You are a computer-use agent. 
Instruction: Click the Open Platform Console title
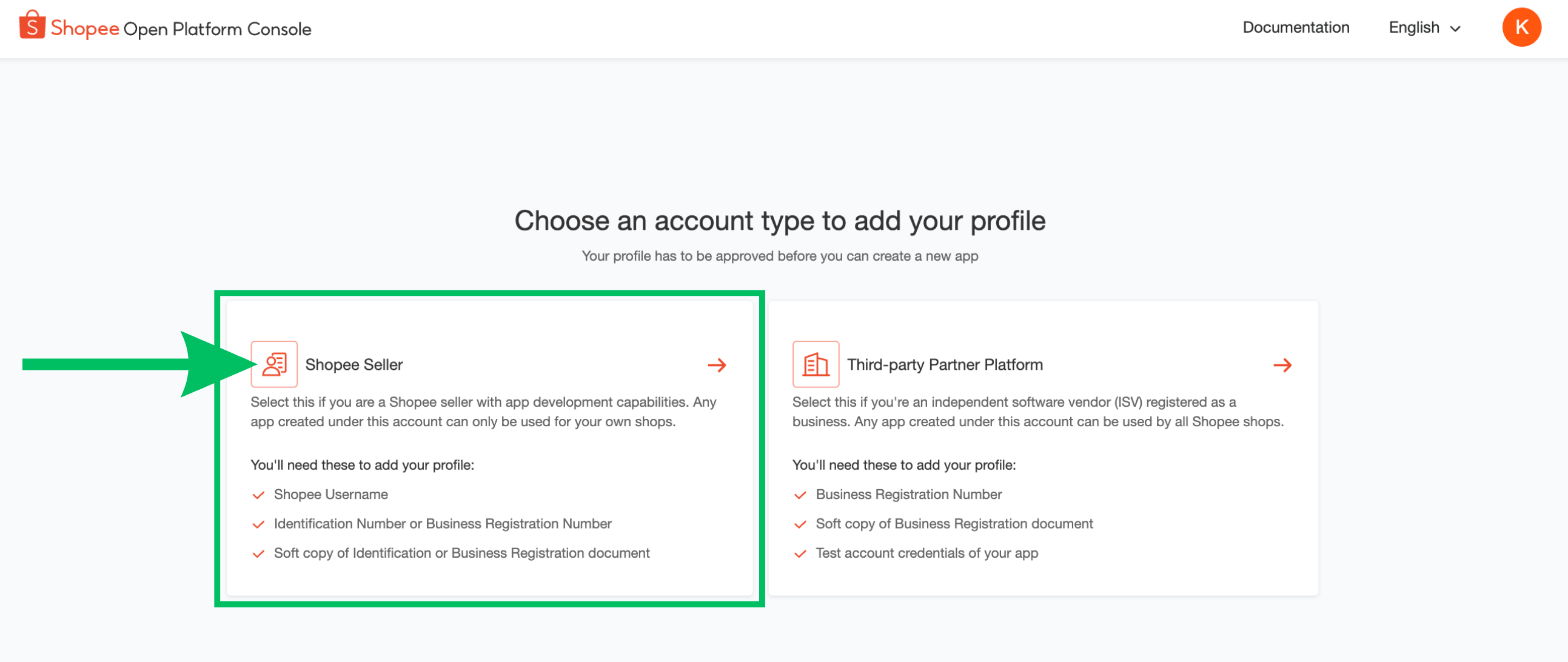[217, 28]
